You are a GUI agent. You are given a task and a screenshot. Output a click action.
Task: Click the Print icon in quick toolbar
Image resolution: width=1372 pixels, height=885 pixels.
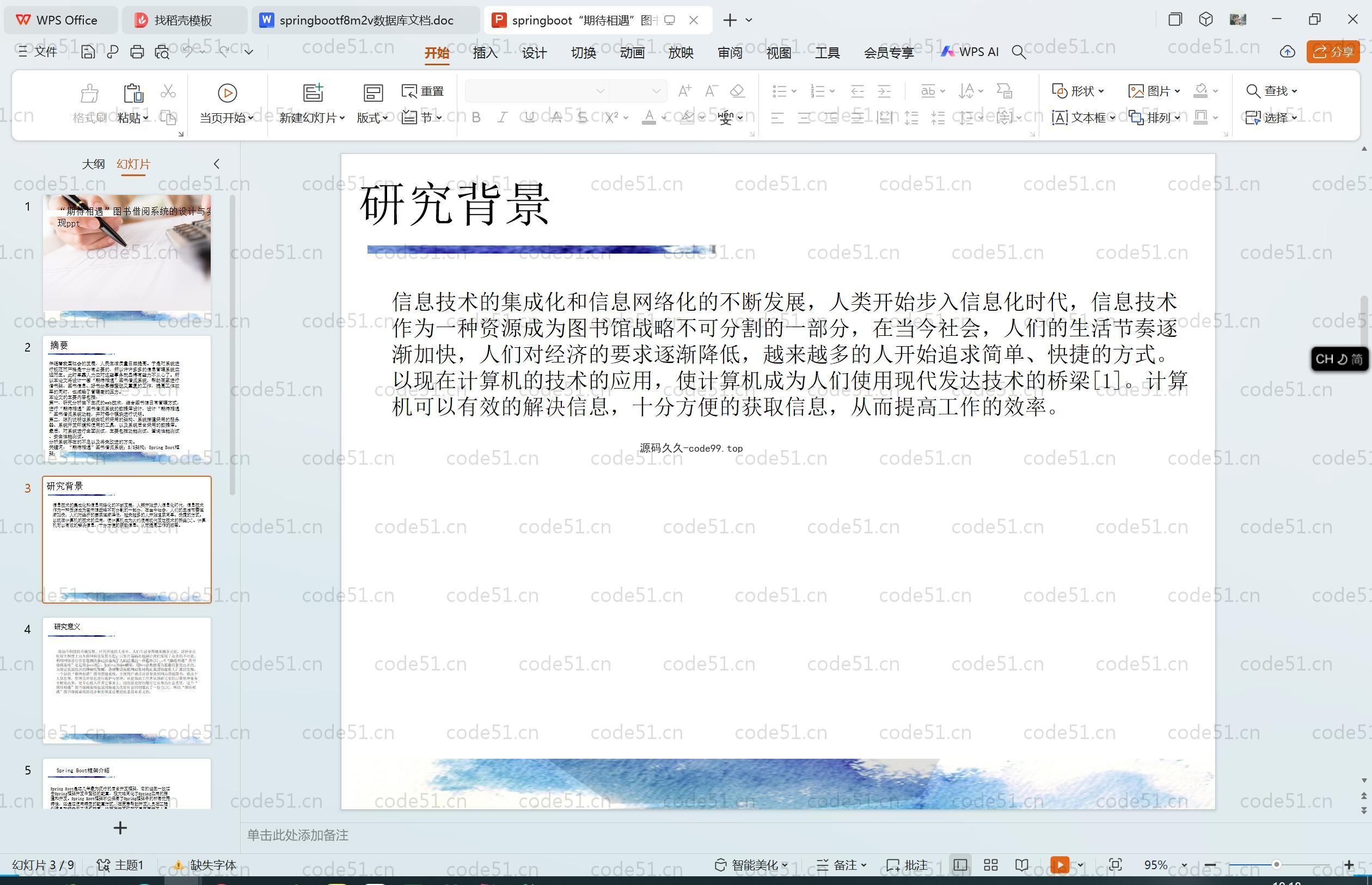pyautogui.click(x=137, y=52)
